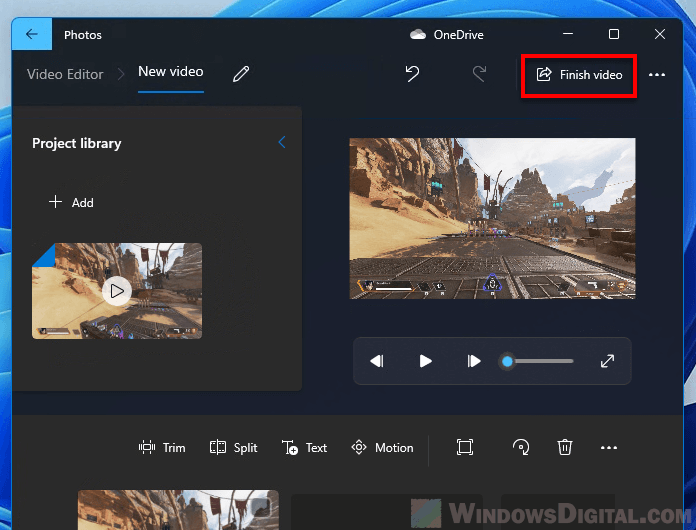Screen dimensions: 696x530
Task: Click the OneDrive label in title bar
Action: click(459, 35)
